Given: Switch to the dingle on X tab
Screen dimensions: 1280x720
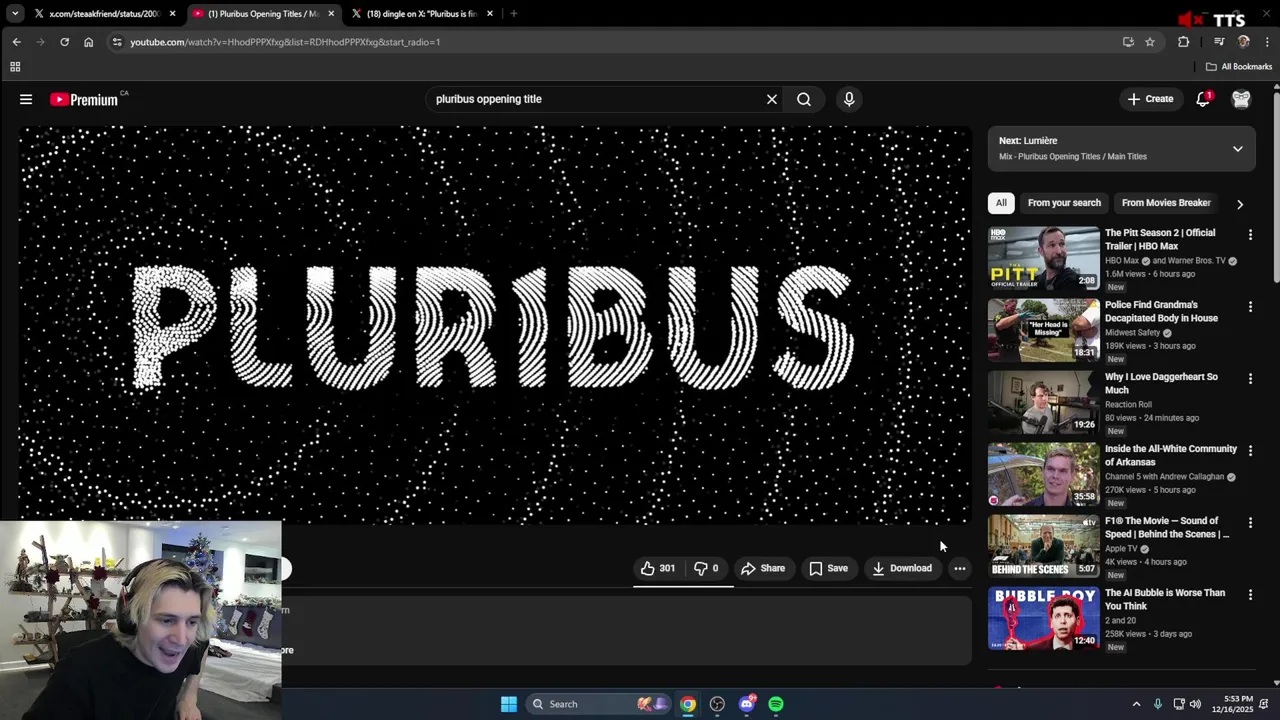Looking at the screenshot, I should [422, 14].
